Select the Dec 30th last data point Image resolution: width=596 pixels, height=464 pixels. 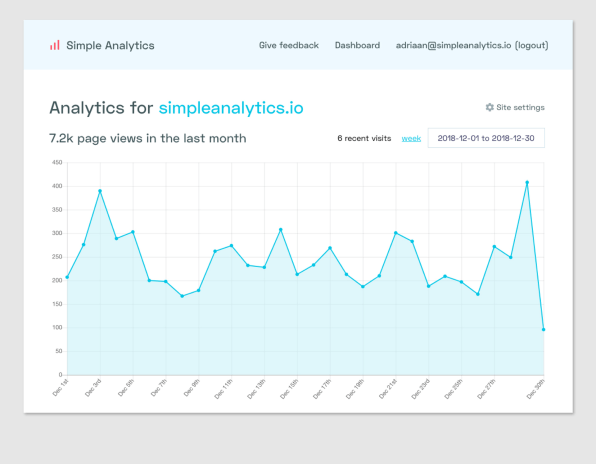544,329
